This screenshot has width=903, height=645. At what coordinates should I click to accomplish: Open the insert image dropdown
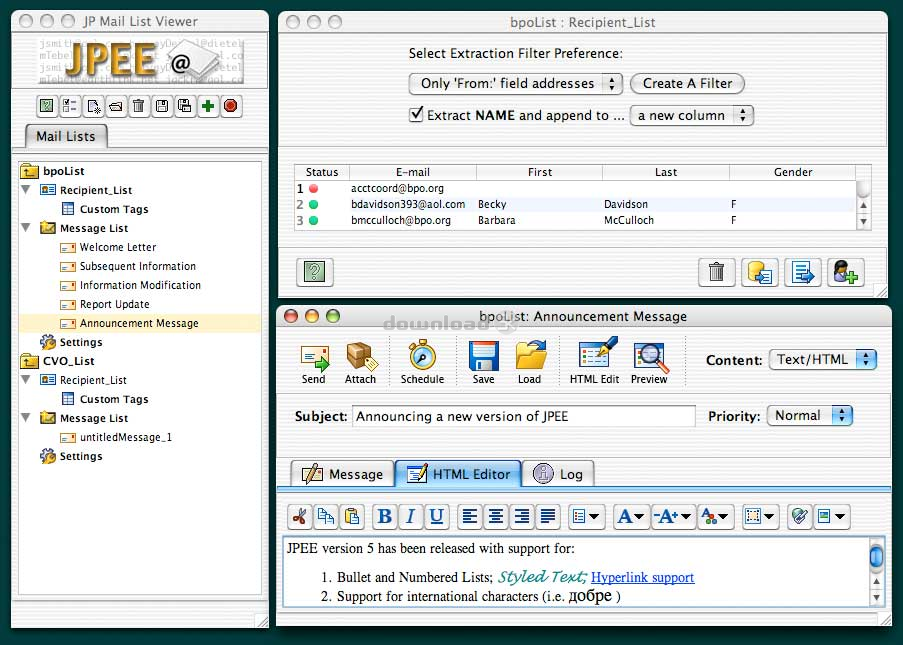tap(832, 517)
